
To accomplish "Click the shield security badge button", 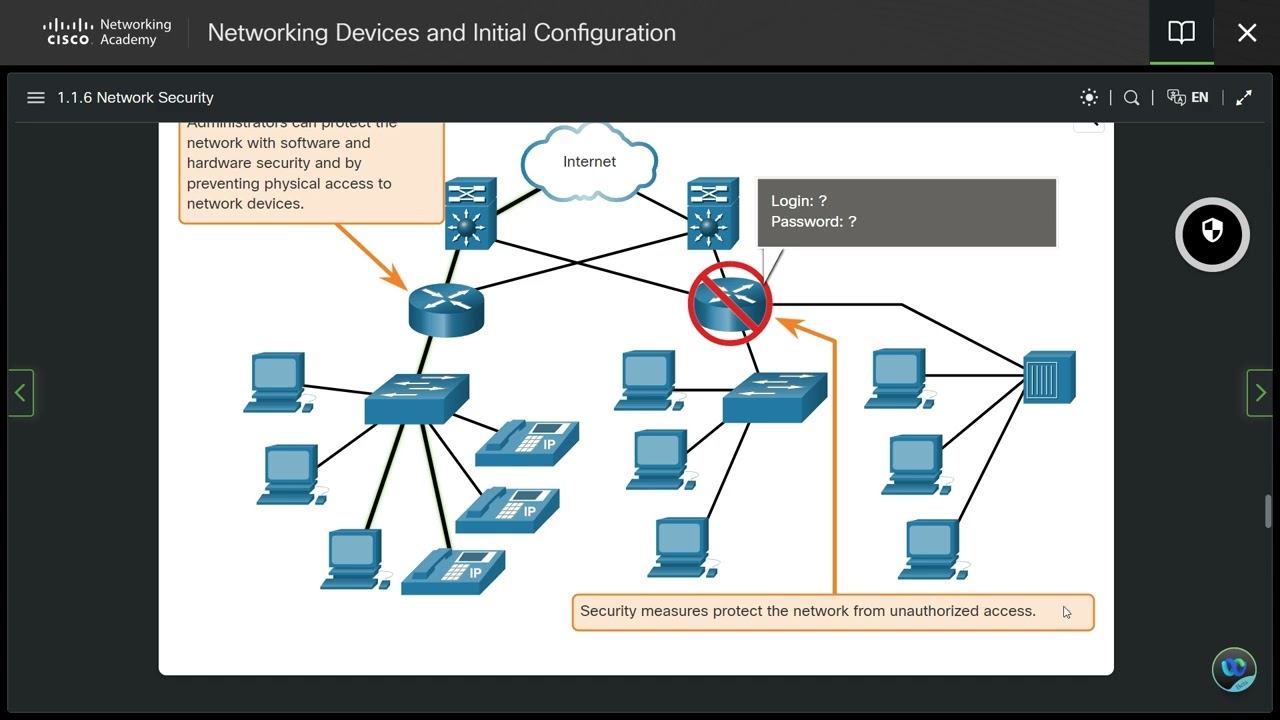I will 1212,234.
